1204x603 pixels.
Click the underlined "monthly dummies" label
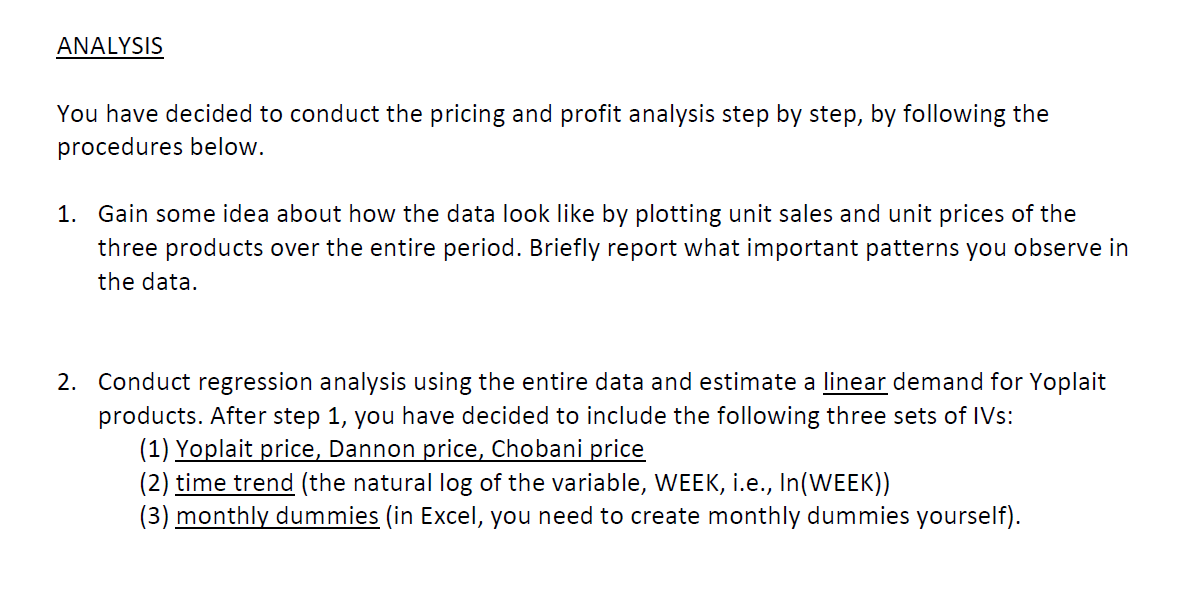[x=277, y=517]
